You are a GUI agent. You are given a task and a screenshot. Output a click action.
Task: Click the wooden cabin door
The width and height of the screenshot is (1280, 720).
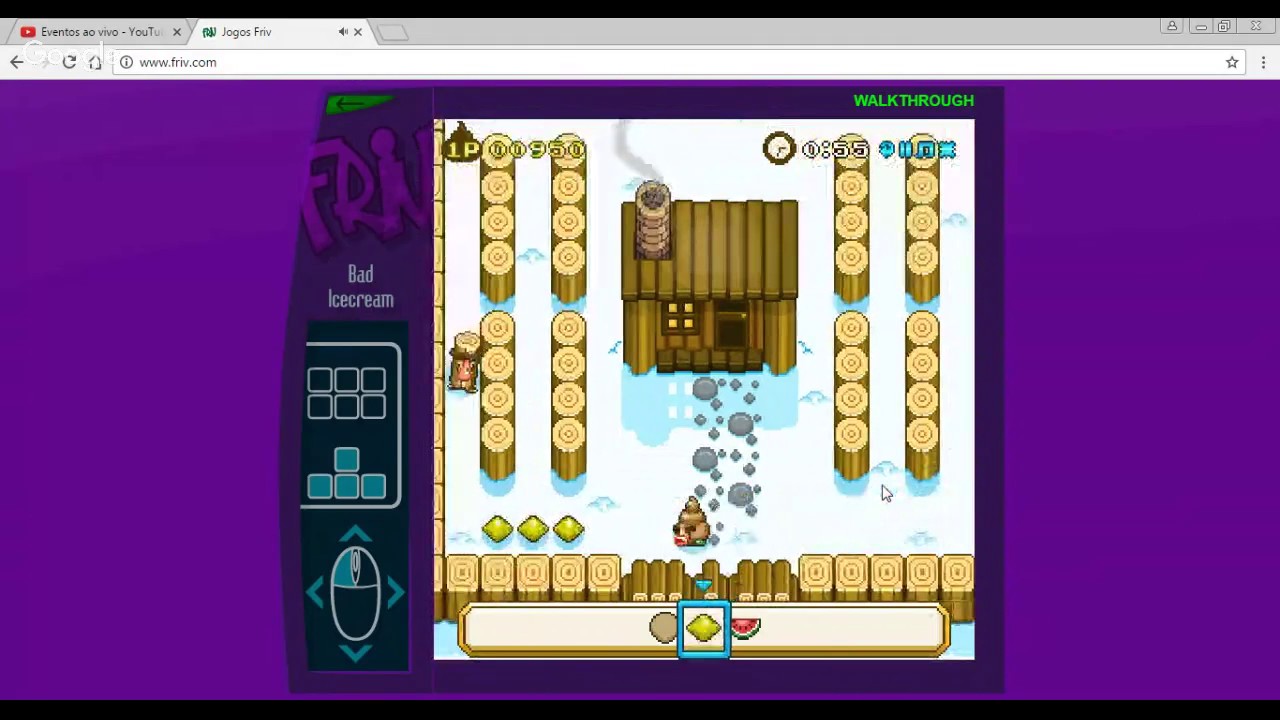click(x=730, y=324)
